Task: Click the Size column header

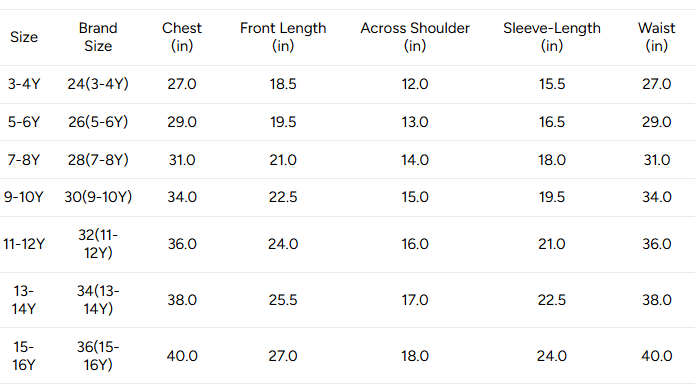Action: [24, 37]
